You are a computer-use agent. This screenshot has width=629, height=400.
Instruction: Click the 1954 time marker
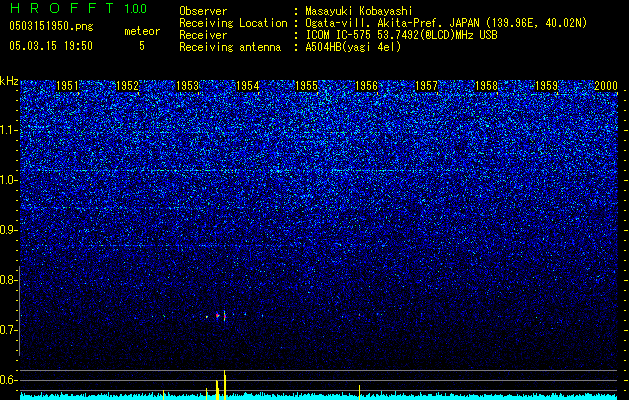point(248,86)
